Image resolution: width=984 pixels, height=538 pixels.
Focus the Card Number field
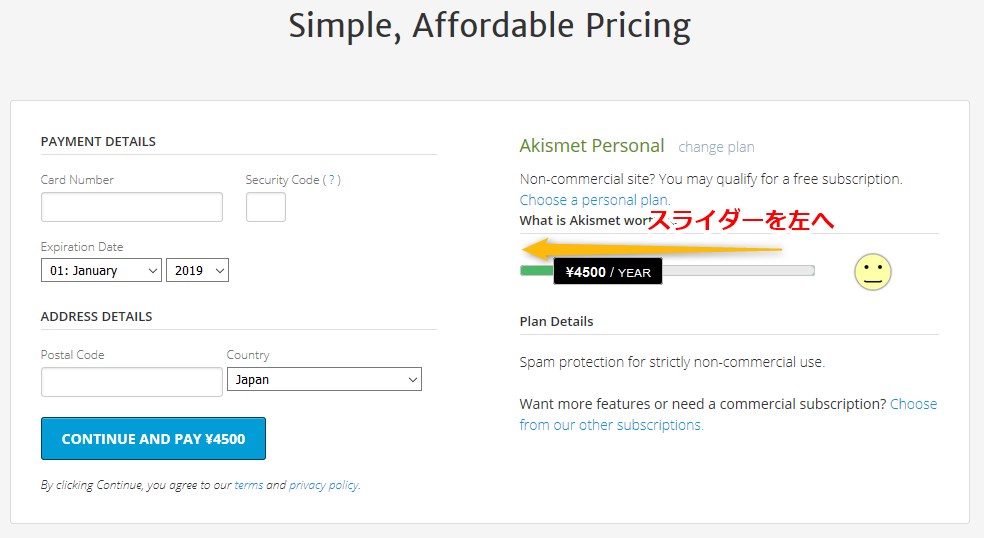pos(132,207)
